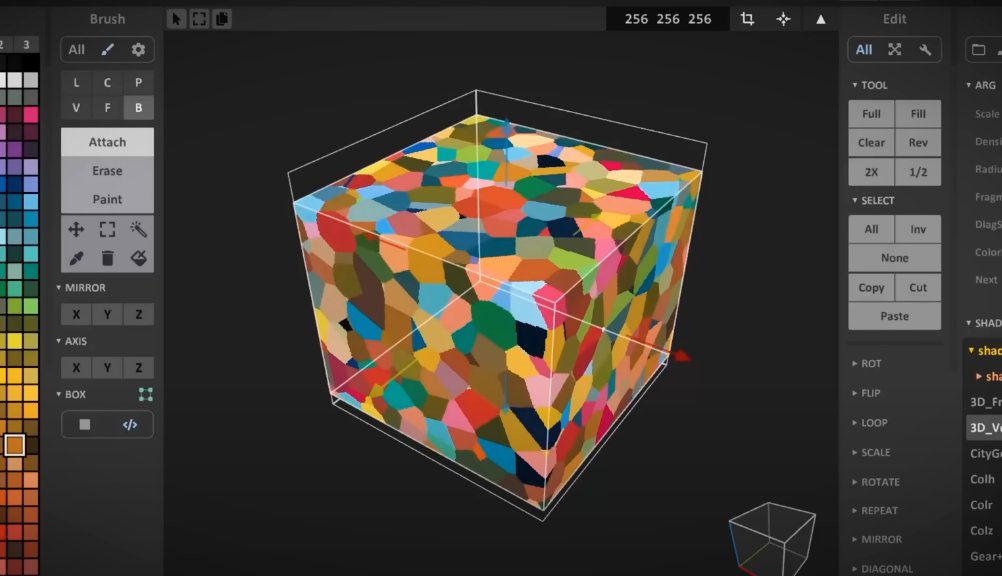This screenshot has width=1002, height=576.
Task: Select the eyedropper color picker tool
Action: (76, 258)
